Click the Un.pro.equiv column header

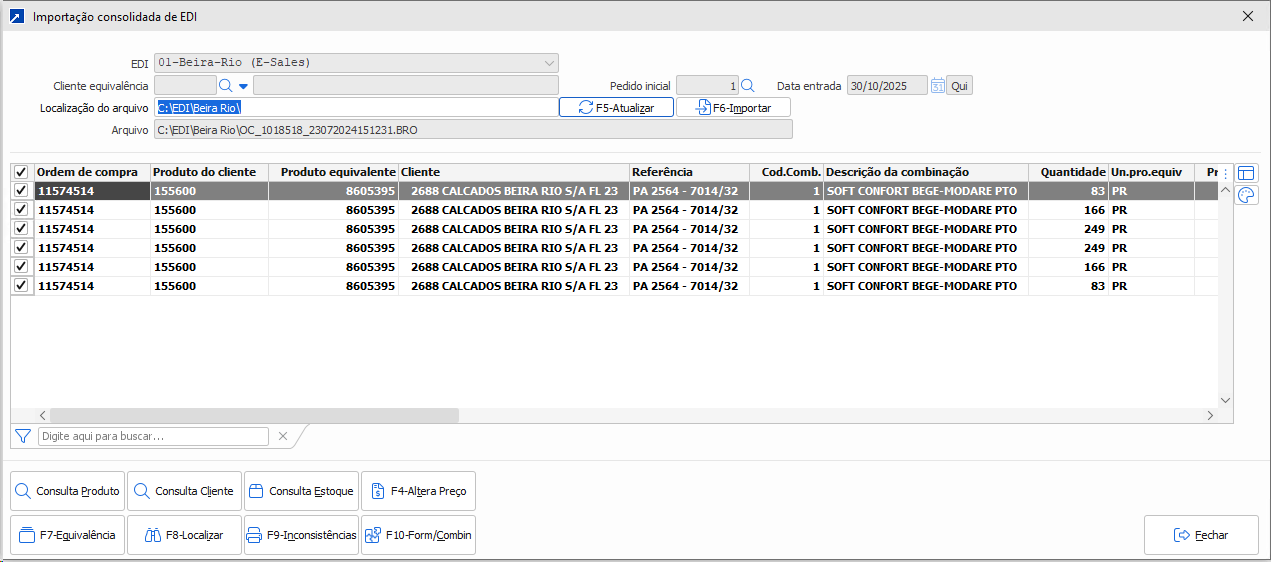tap(1151, 172)
